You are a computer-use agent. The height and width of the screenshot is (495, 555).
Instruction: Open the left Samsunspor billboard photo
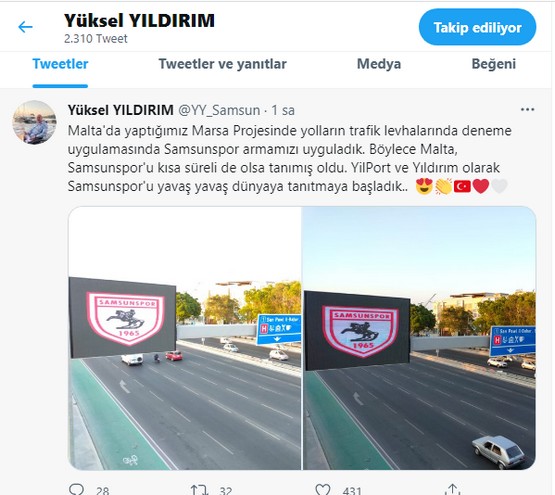[185, 338]
